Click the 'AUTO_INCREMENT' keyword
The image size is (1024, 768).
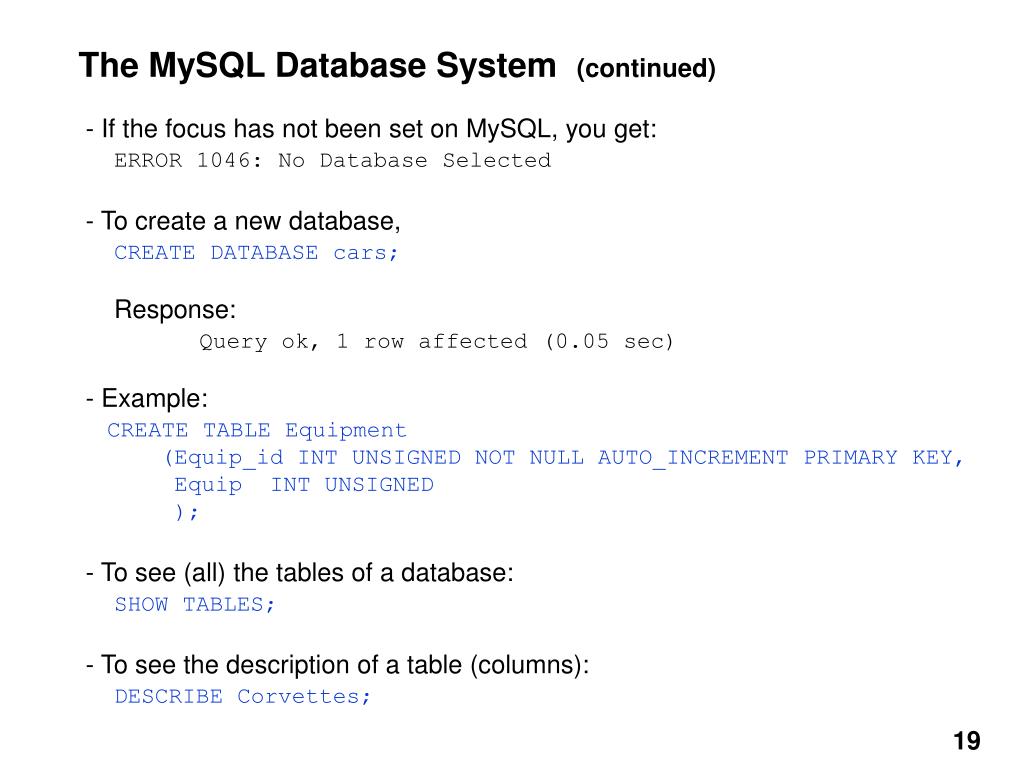point(693,458)
